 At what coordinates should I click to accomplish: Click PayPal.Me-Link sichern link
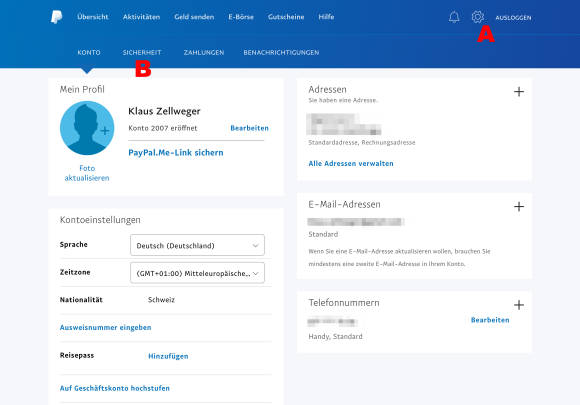tap(176, 152)
